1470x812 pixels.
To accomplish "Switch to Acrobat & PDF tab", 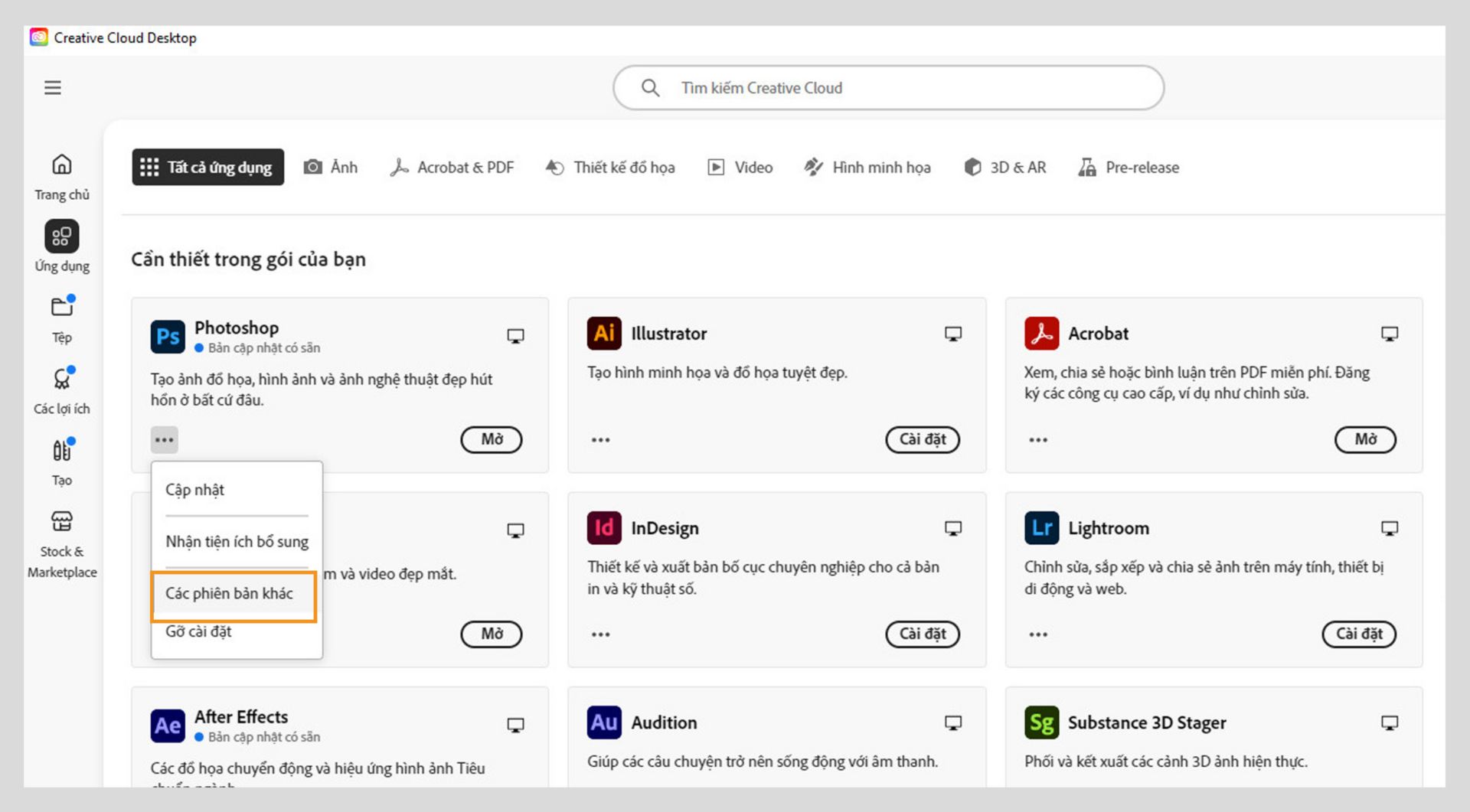I will pyautogui.click(x=452, y=168).
